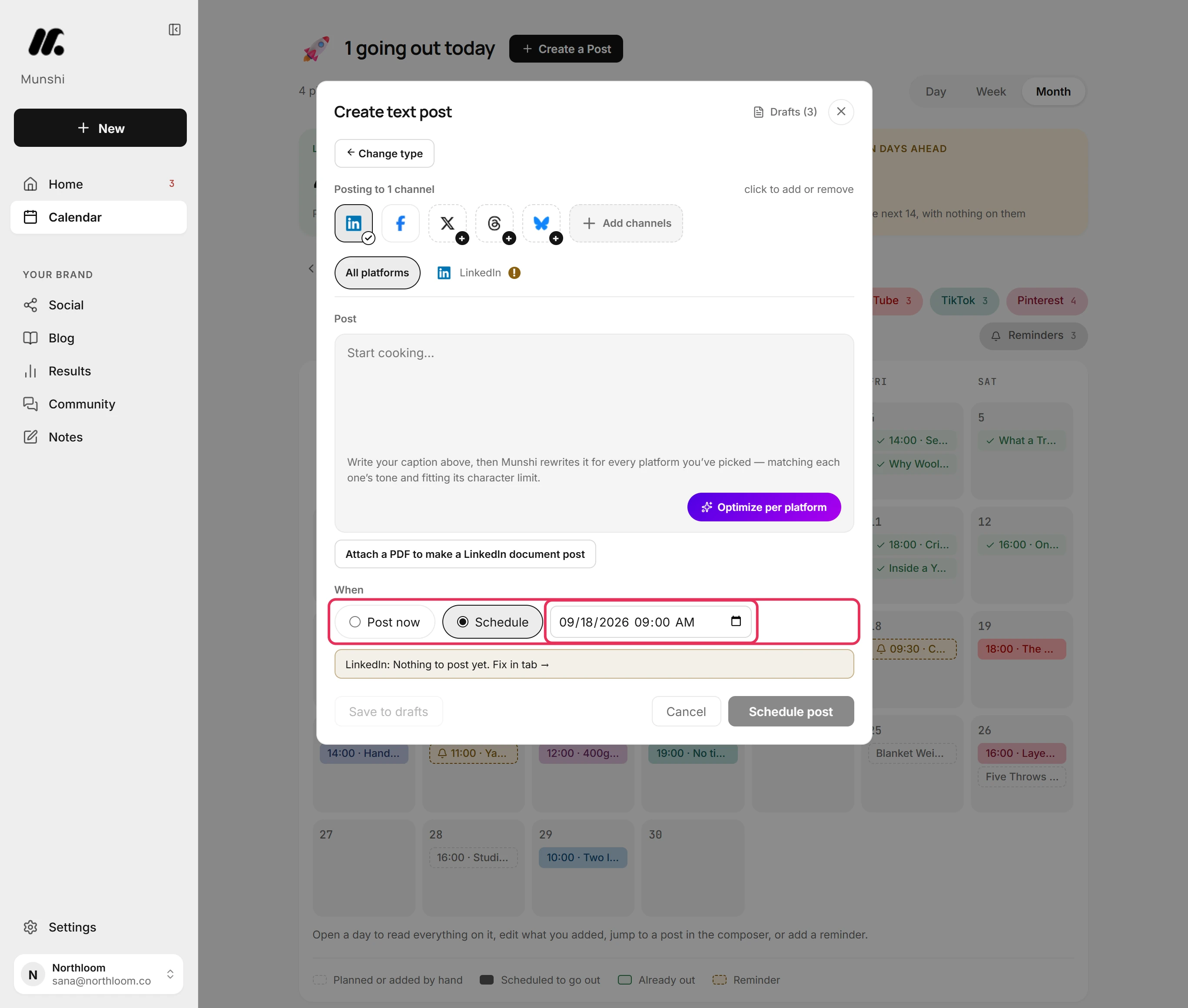
Task: Toggle the LinkedIn channel icon
Action: [x=354, y=223]
